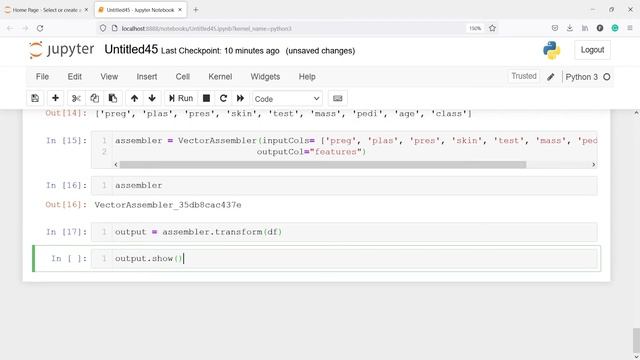Image resolution: width=640 pixels, height=360 pixels.
Task: Insert a cell below with plus icon
Action: click(x=56, y=98)
